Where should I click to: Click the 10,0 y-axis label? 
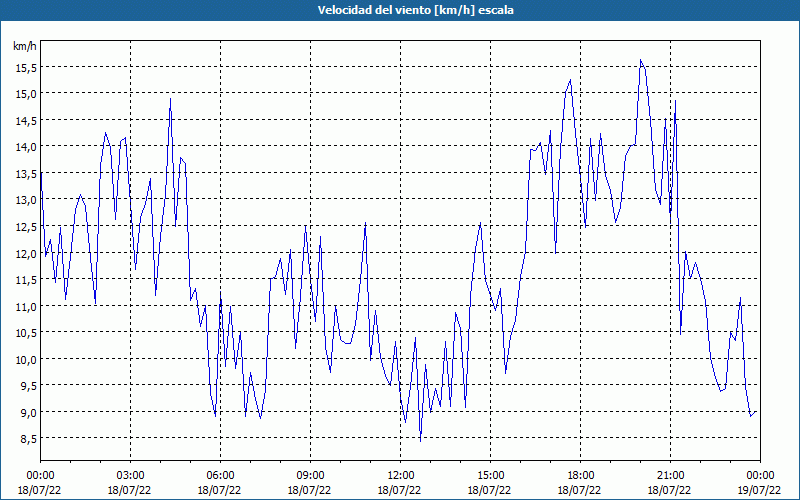(25, 359)
